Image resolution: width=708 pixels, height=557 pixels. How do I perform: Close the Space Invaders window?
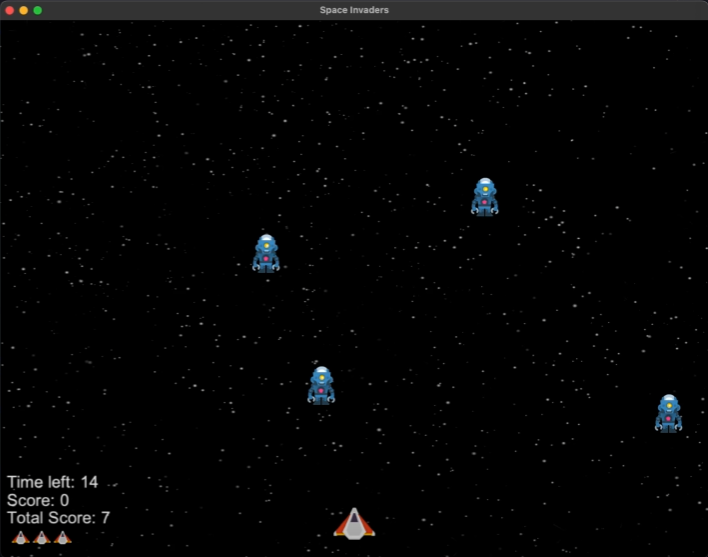[9, 10]
